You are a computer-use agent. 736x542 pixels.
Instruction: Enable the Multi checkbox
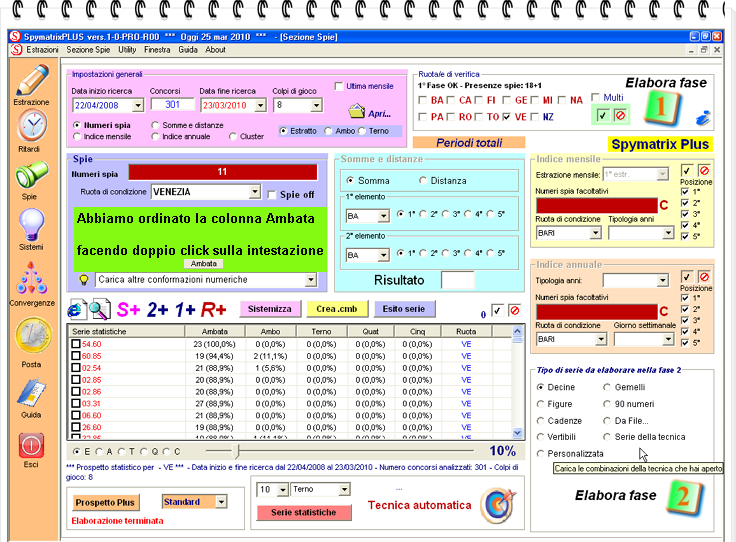click(596, 97)
